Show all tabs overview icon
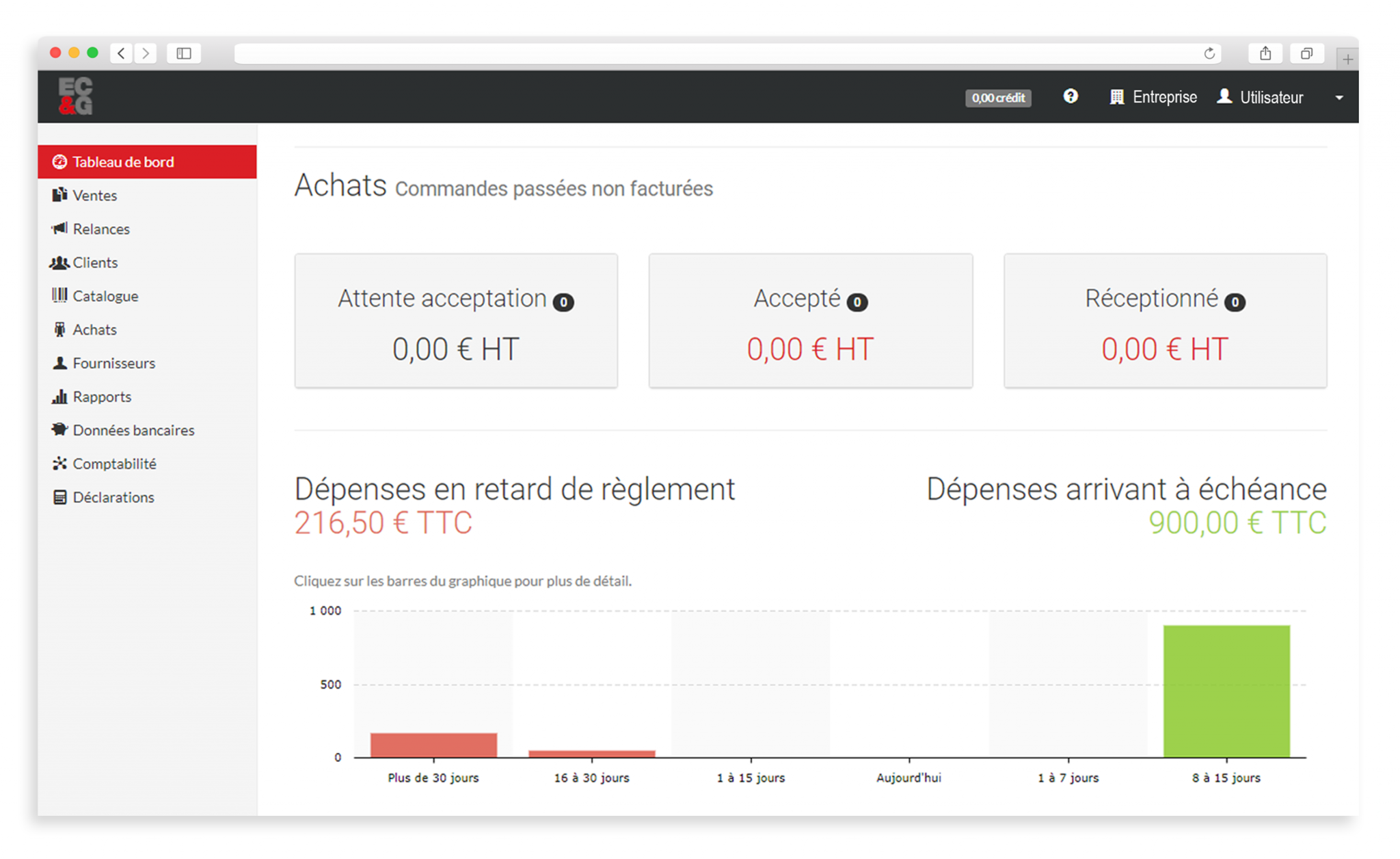 (x=1307, y=53)
